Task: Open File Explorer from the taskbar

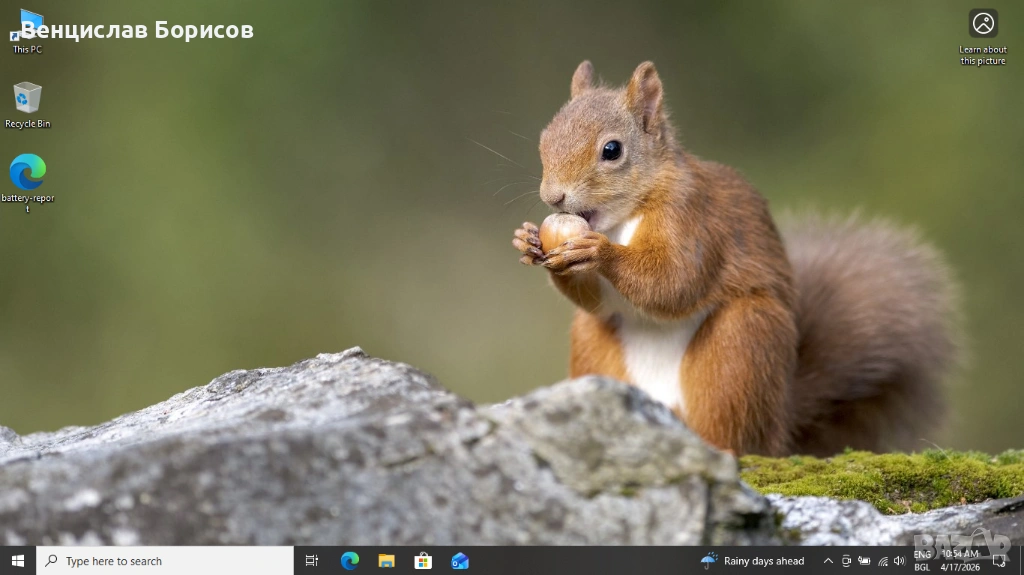Action: [x=386, y=561]
